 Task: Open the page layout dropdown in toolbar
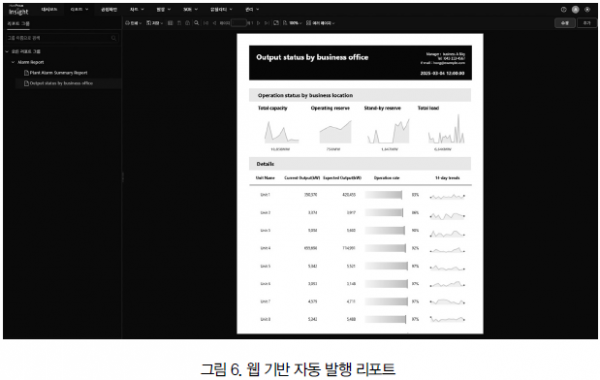click(320, 23)
